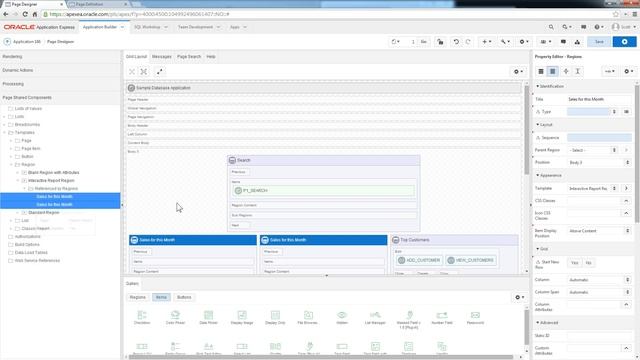Open the Utilities wrench menu
Screen dimensions: 640x360
(505, 42)
